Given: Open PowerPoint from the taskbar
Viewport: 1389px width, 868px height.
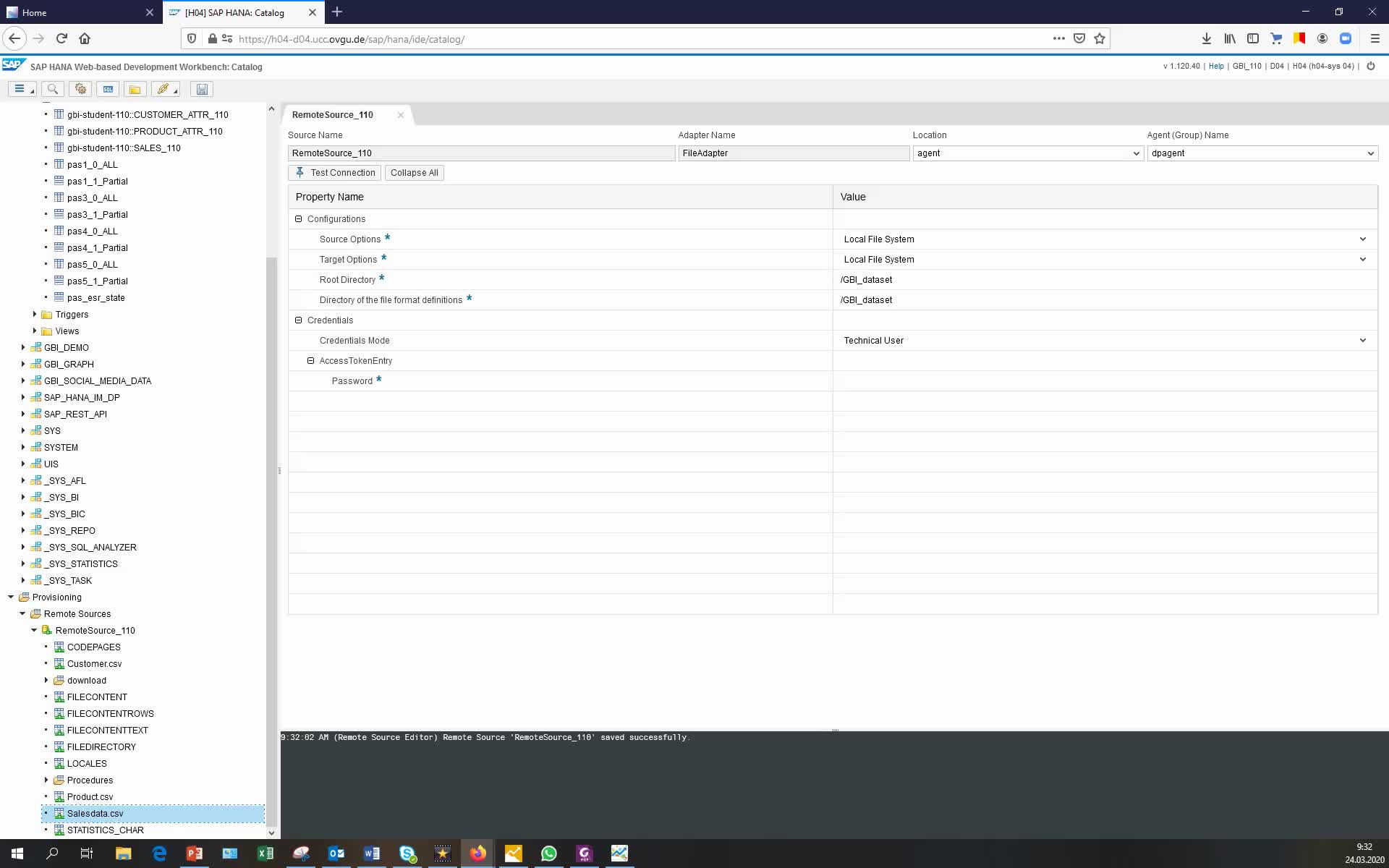Looking at the screenshot, I should (x=195, y=854).
